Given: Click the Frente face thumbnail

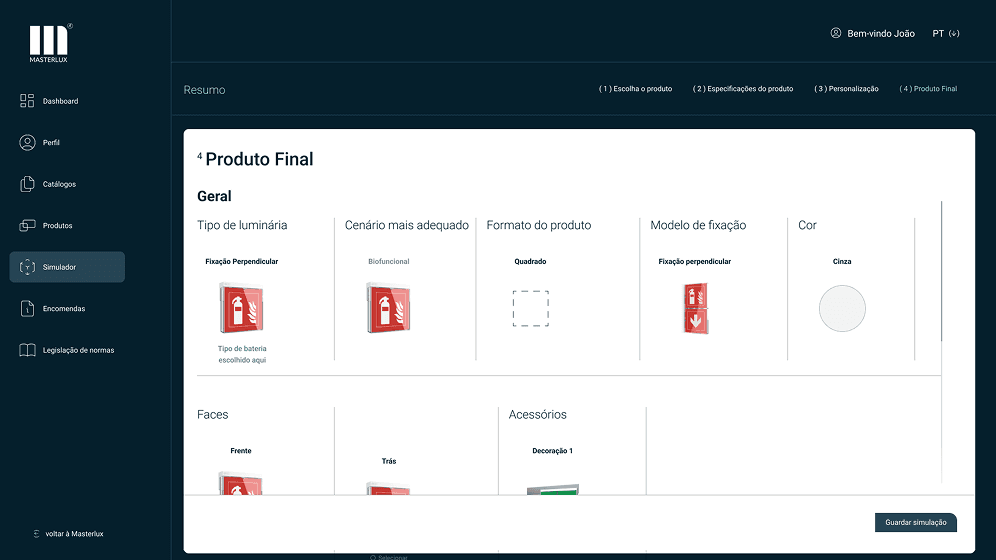Looking at the screenshot, I should pos(240,483).
